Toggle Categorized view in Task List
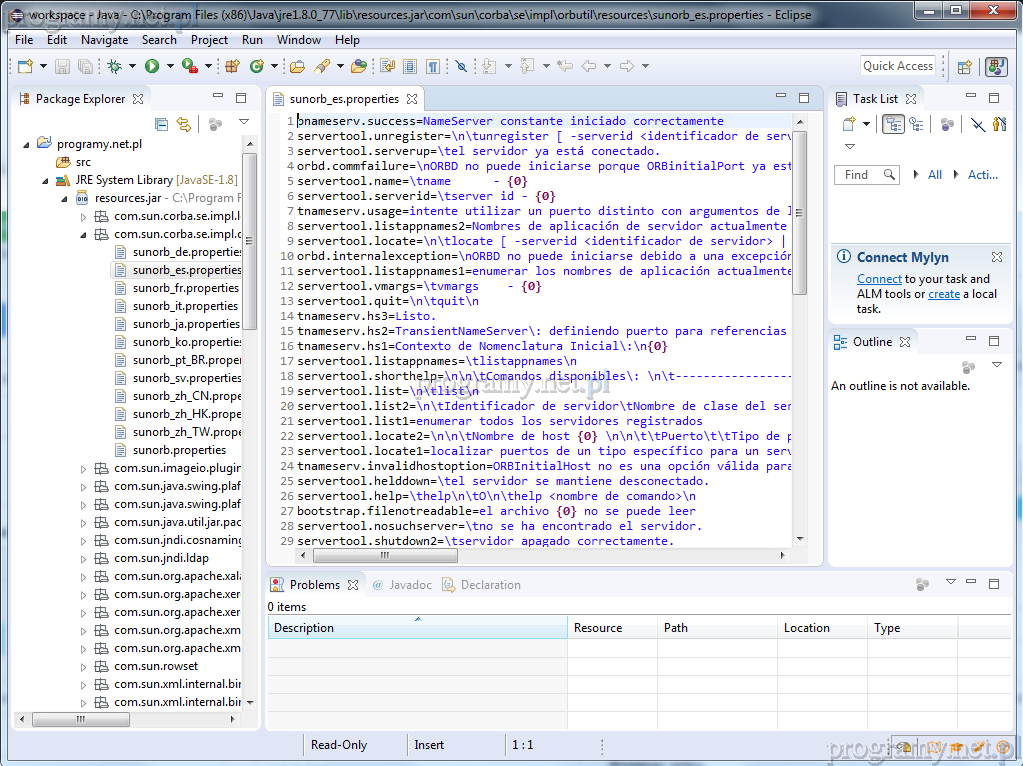Image resolution: width=1023 pixels, height=766 pixels. pyautogui.click(x=893, y=124)
